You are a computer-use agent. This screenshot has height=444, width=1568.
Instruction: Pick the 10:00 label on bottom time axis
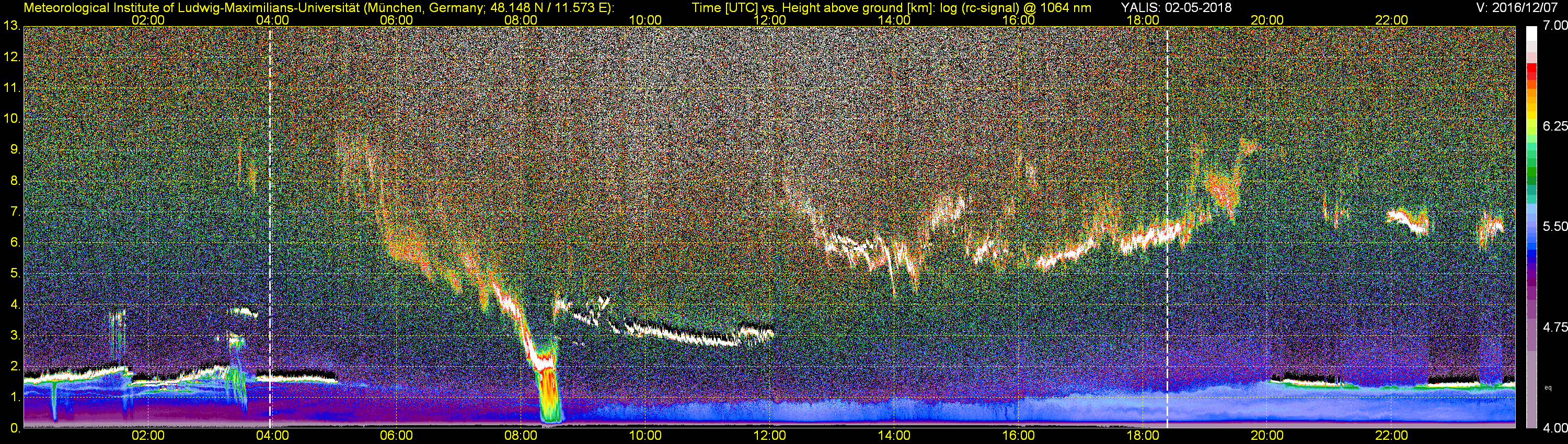[x=645, y=436]
